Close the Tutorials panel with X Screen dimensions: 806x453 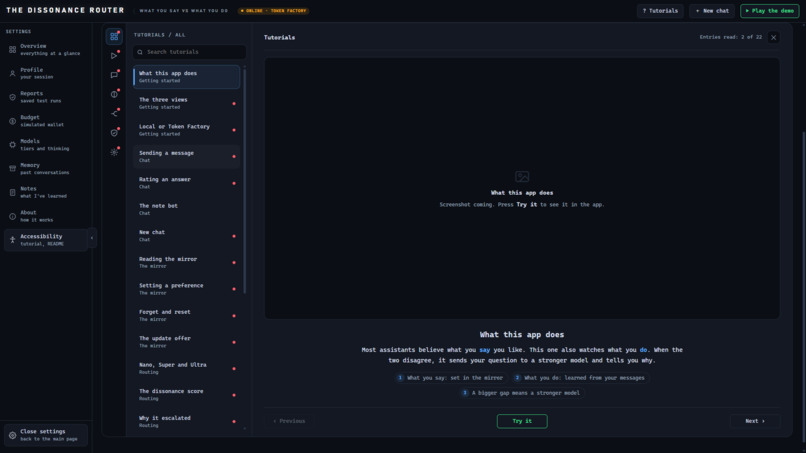pos(773,38)
